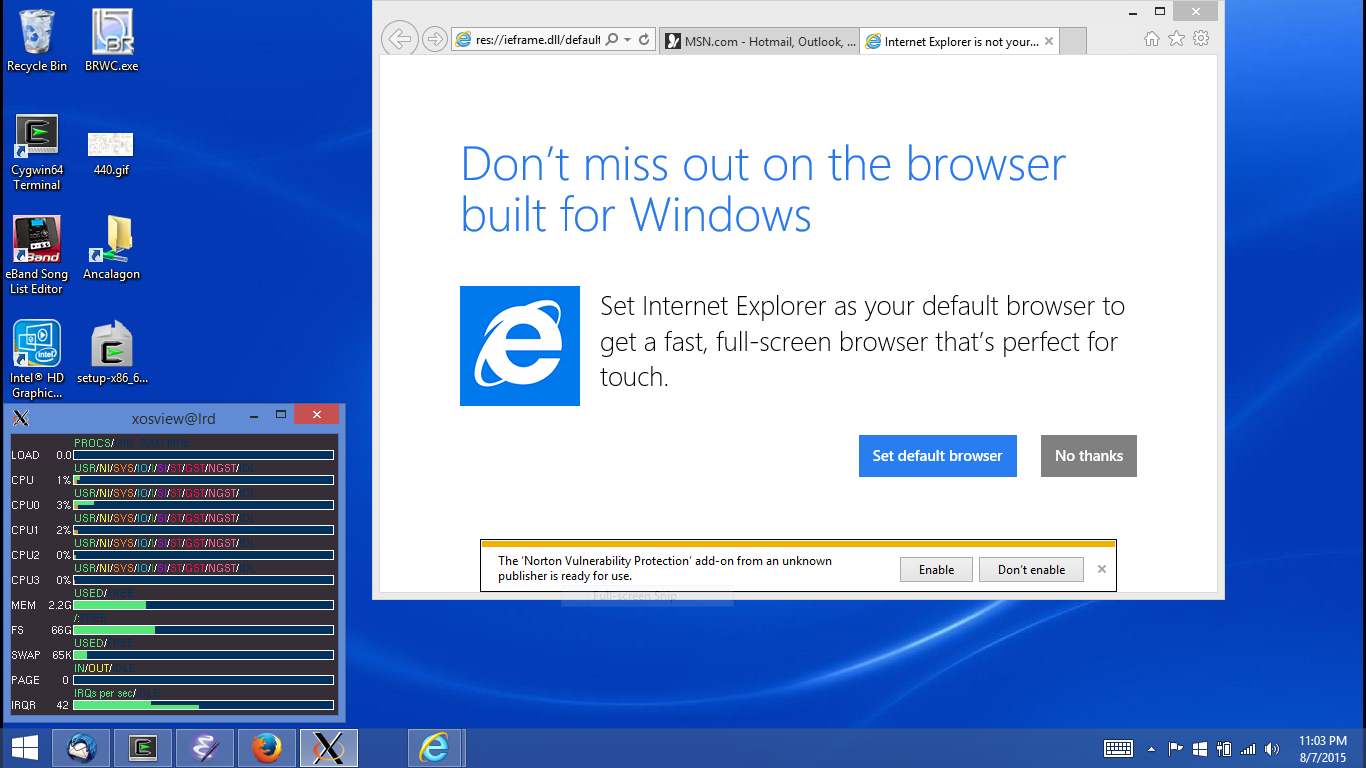Open network signal tray icon

coord(1248,748)
